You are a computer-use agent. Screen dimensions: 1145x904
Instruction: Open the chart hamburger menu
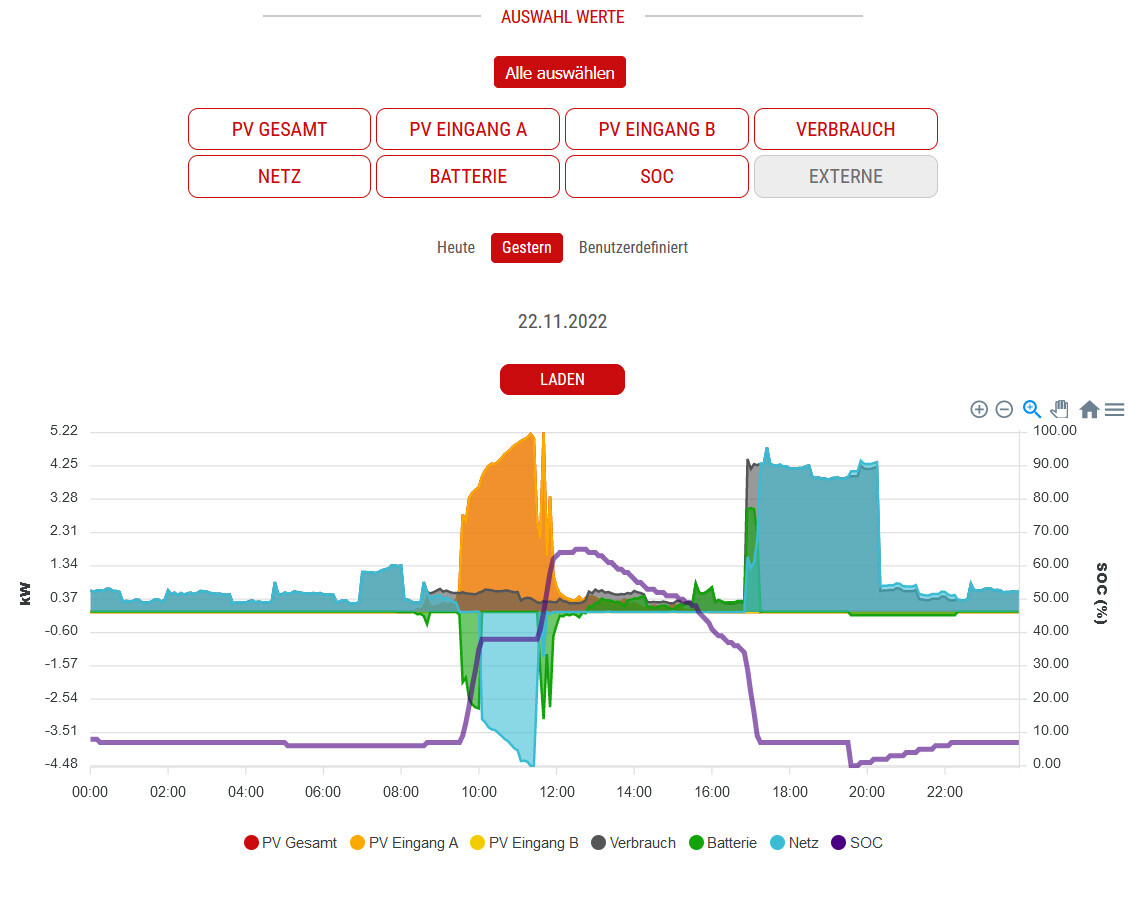(1115, 409)
